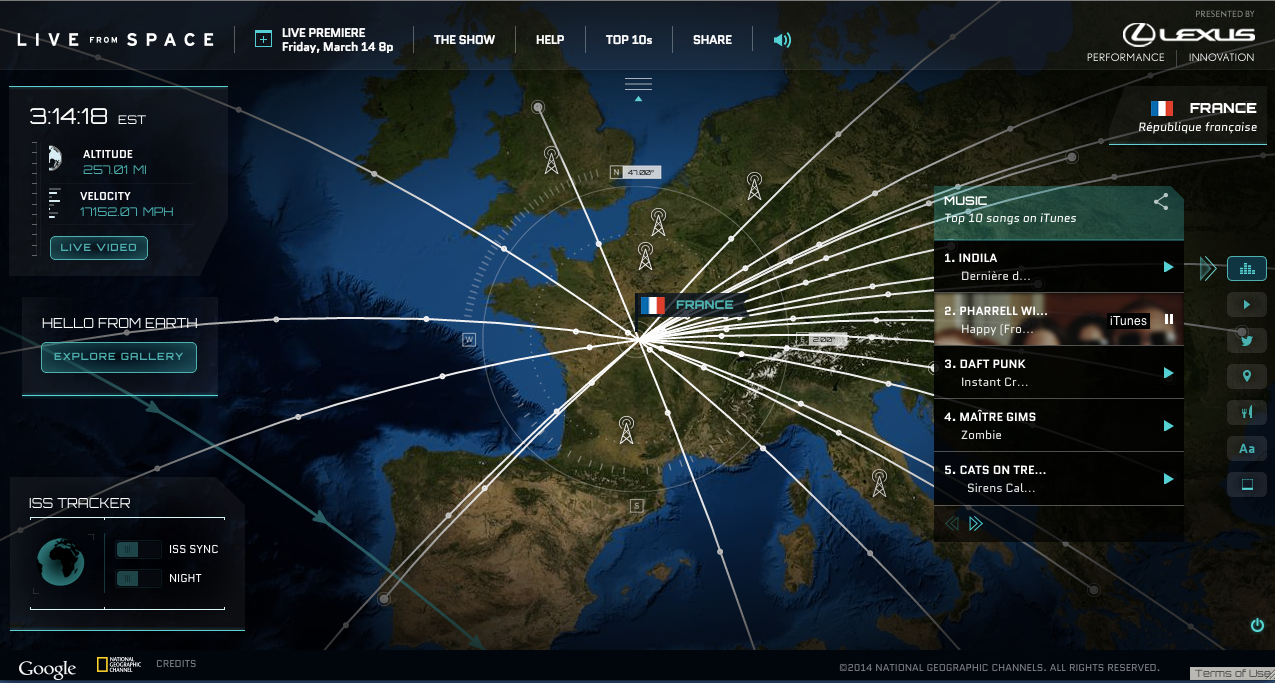Click the power icon at bottom right
Image resolution: width=1275 pixels, height=683 pixels.
coord(1257,625)
